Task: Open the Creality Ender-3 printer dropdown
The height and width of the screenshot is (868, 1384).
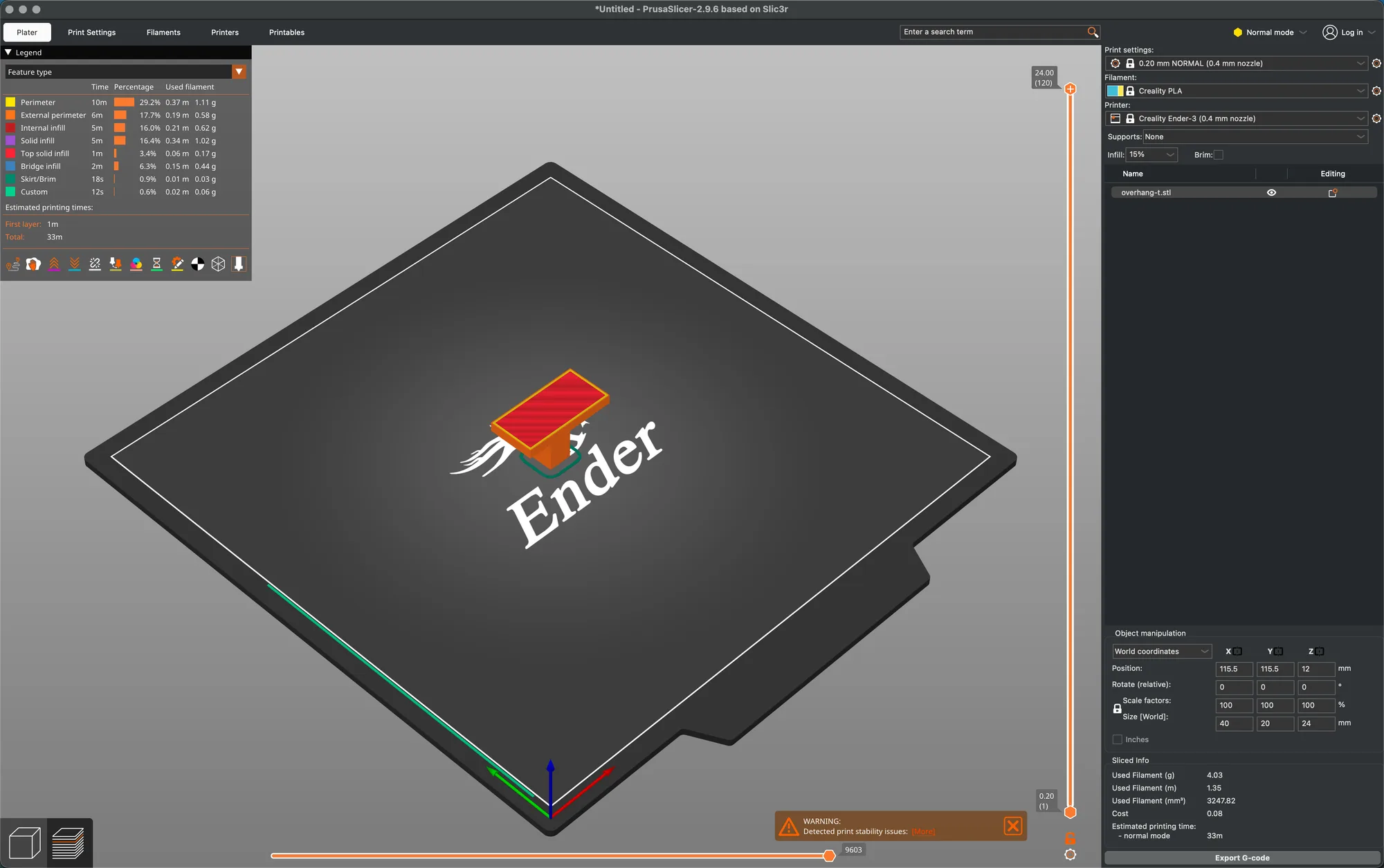Action: (x=1236, y=118)
